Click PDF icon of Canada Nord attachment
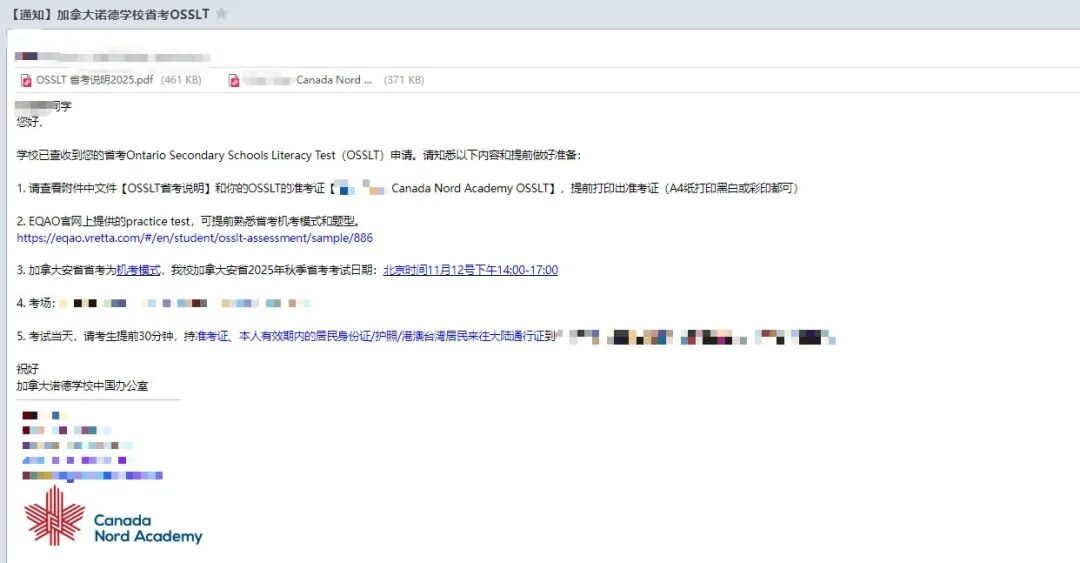The width and height of the screenshot is (1080, 563). 233,81
